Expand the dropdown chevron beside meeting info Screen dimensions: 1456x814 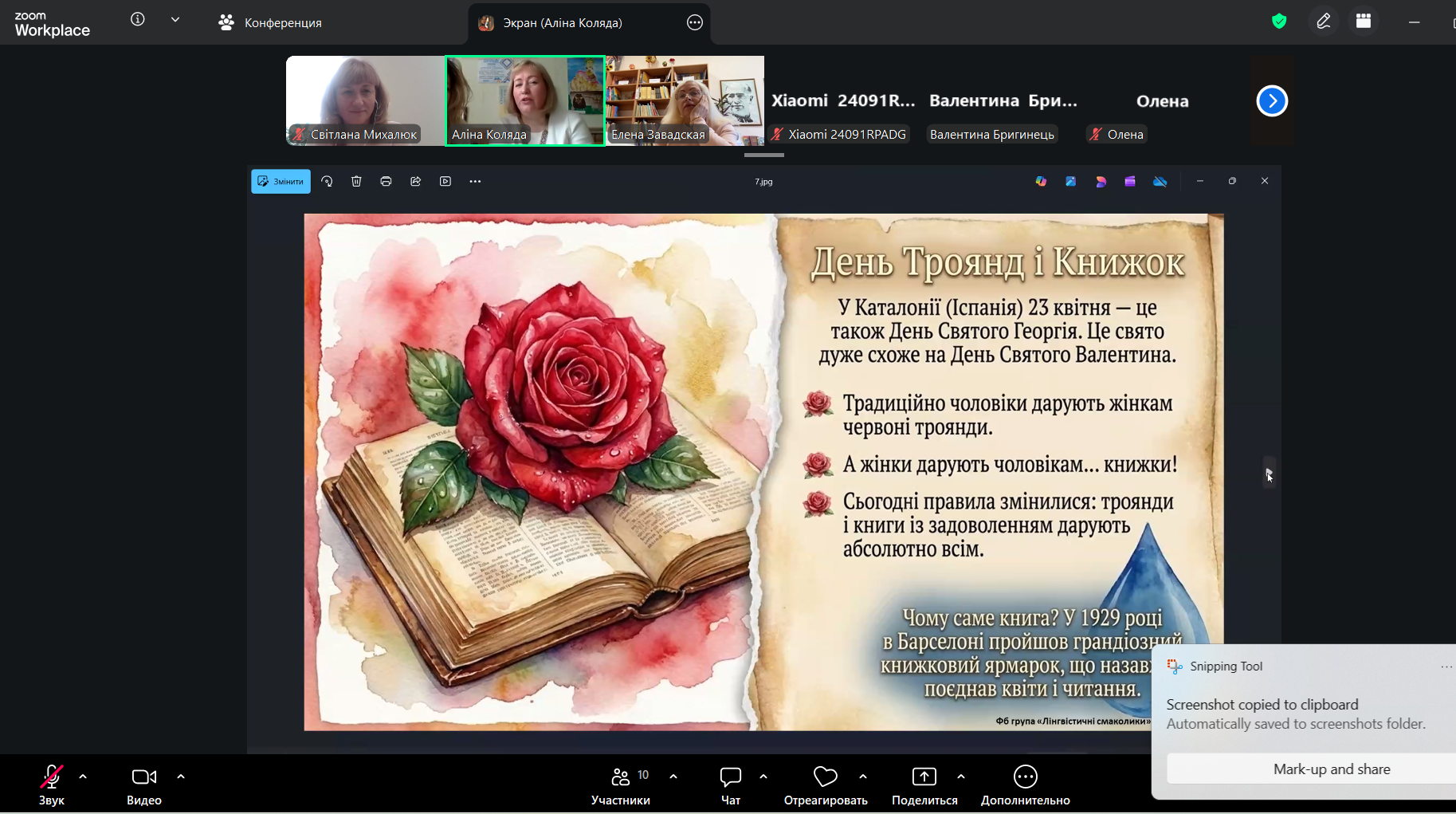click(175, 19)
